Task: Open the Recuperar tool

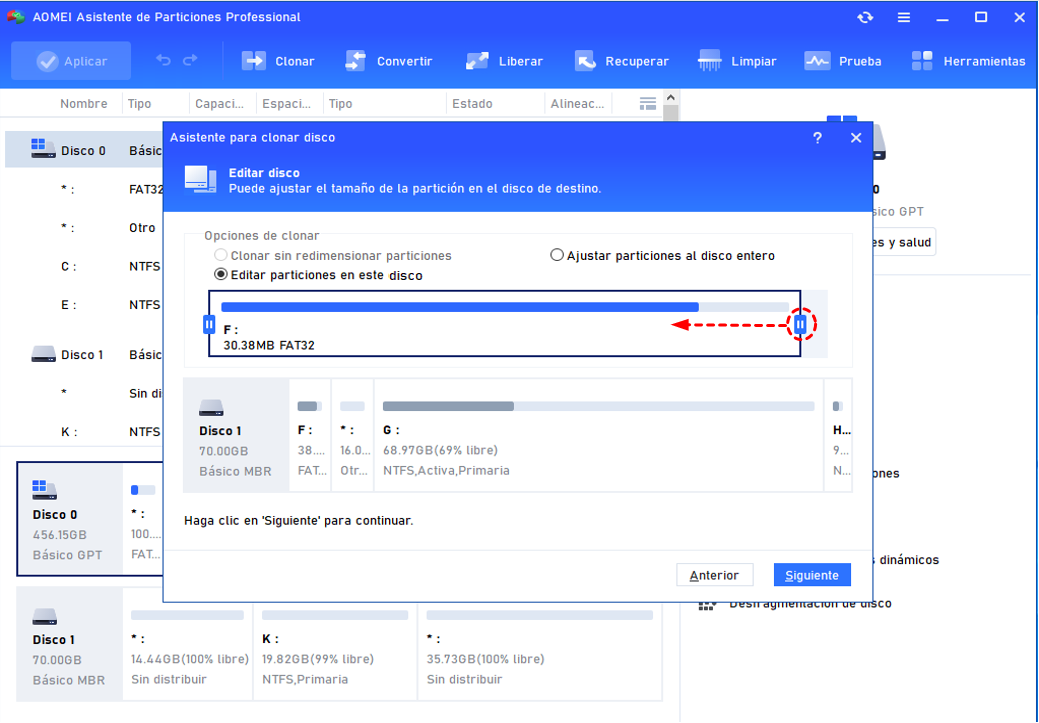Action: tap(585, 61)
